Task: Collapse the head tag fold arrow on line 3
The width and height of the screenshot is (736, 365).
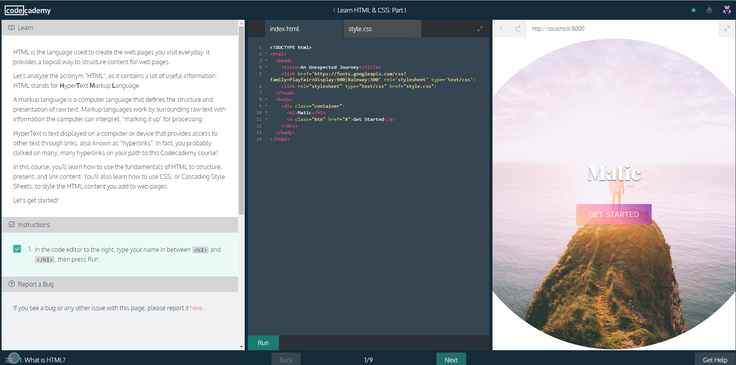Action: pyautogui.click(x=266, y=61)
